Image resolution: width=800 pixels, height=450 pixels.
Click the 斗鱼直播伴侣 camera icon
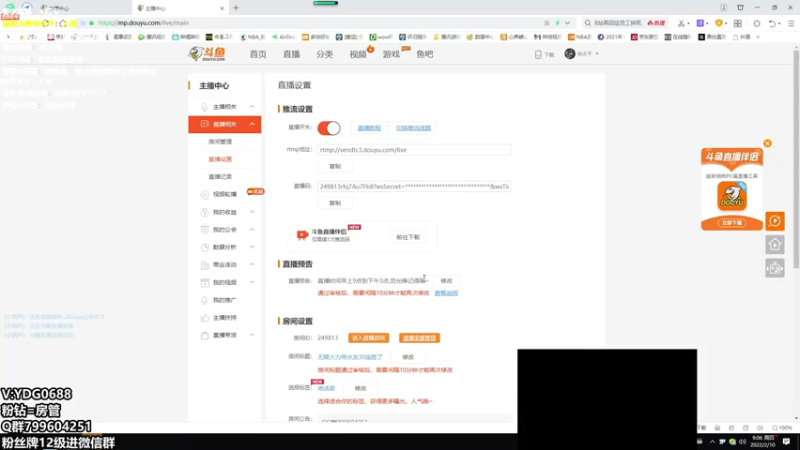[x=302, y=235]
